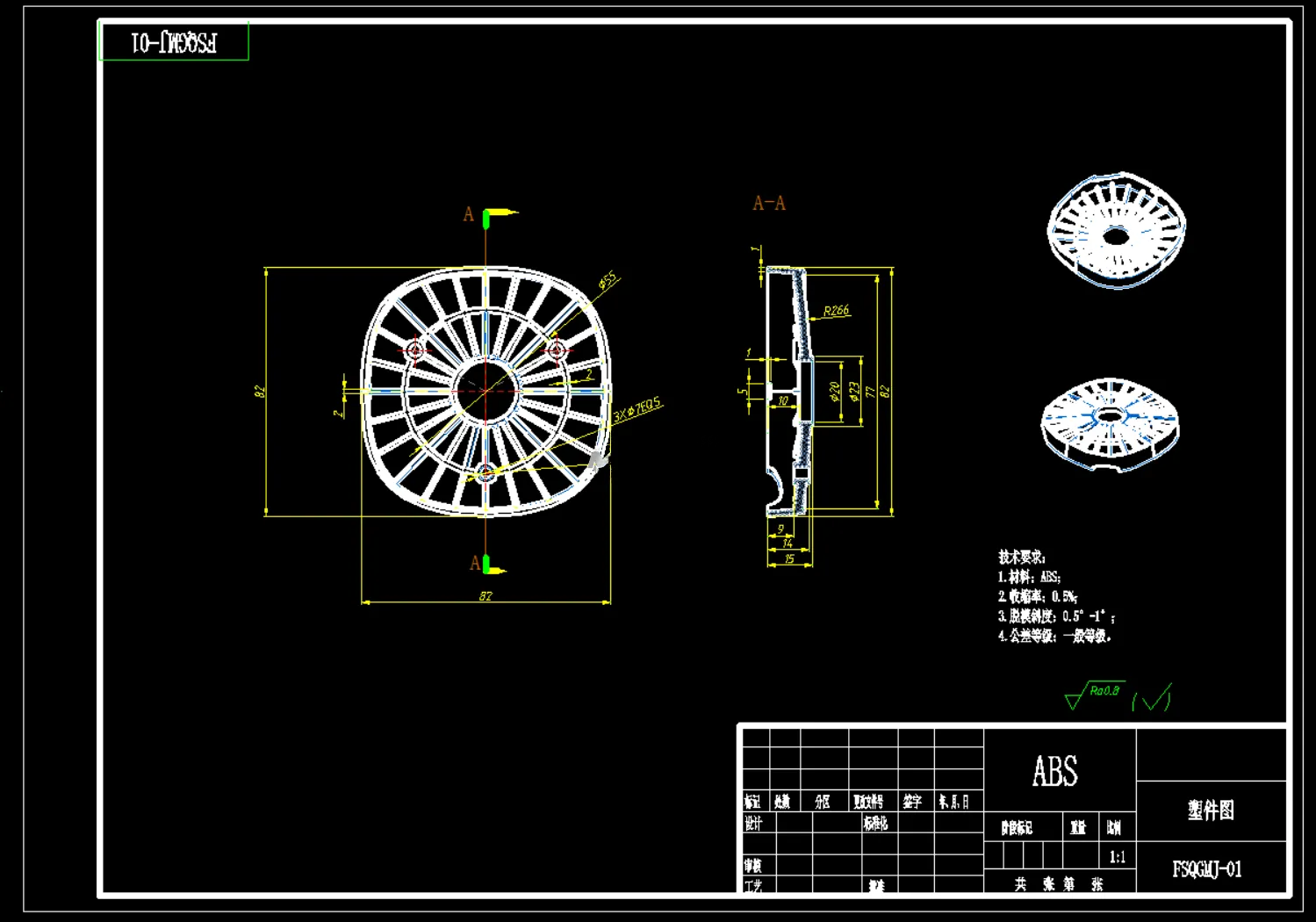The height and width of the screenshot is (922, 1316).
Task: Select the 14 dimension under the section view
Action: tap(787, 544)
